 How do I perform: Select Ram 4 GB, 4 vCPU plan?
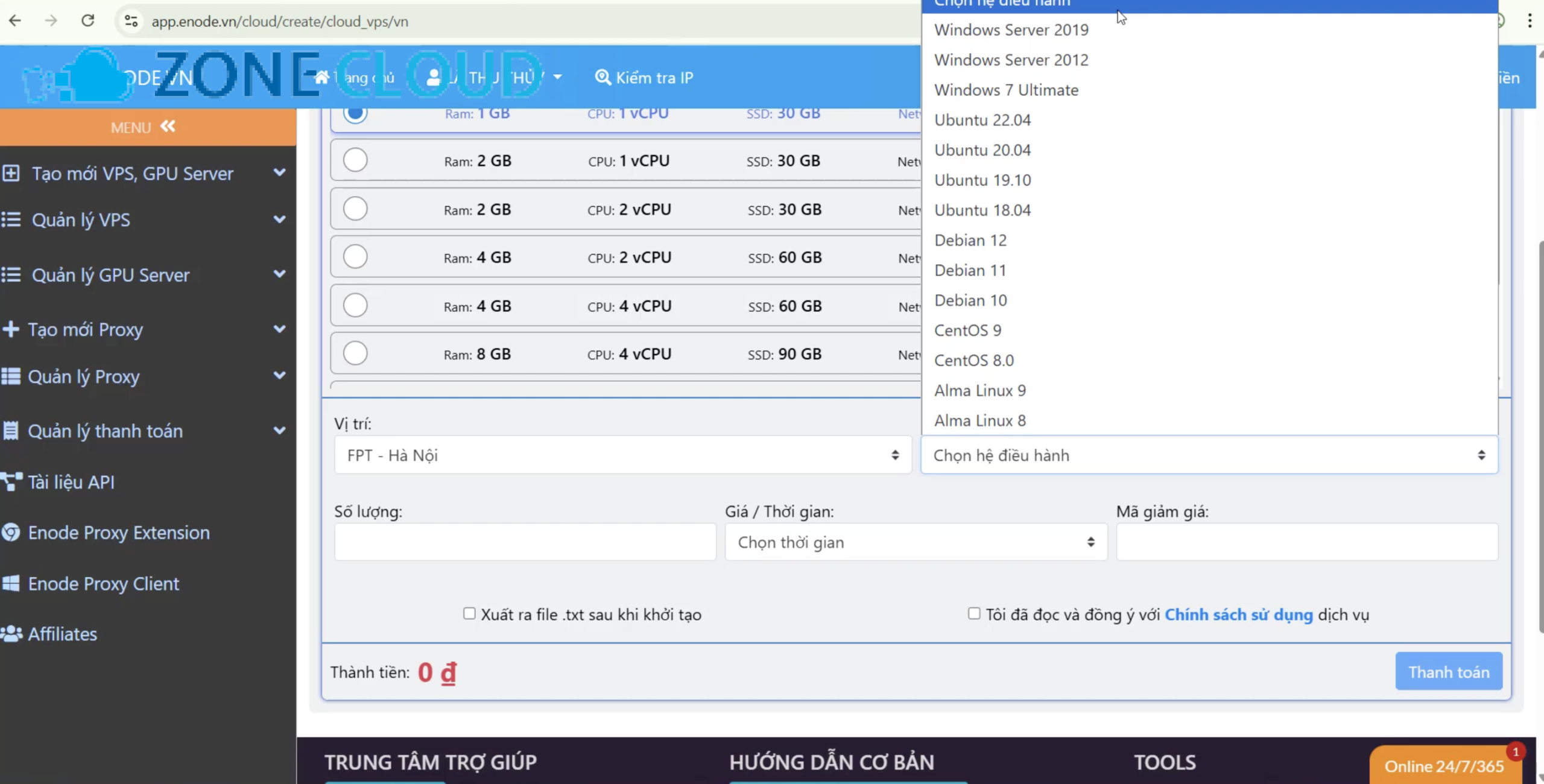[355, 305]
